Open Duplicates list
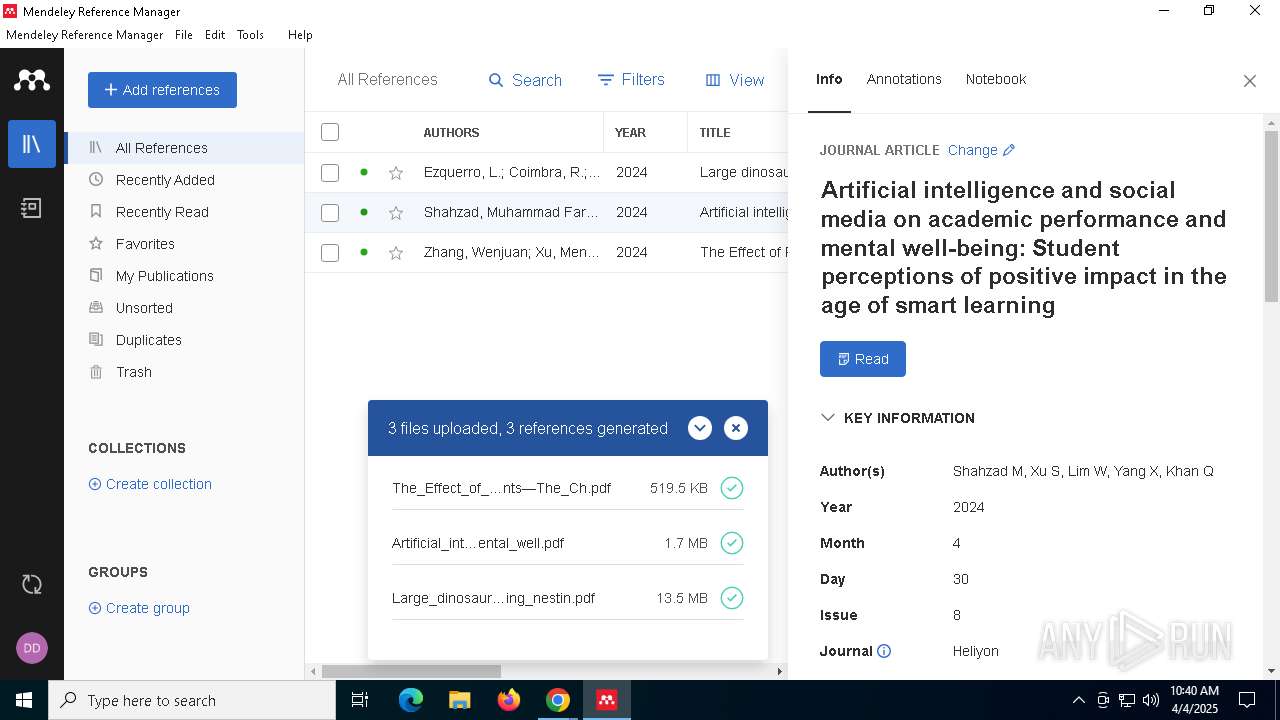 pos(184,340)
